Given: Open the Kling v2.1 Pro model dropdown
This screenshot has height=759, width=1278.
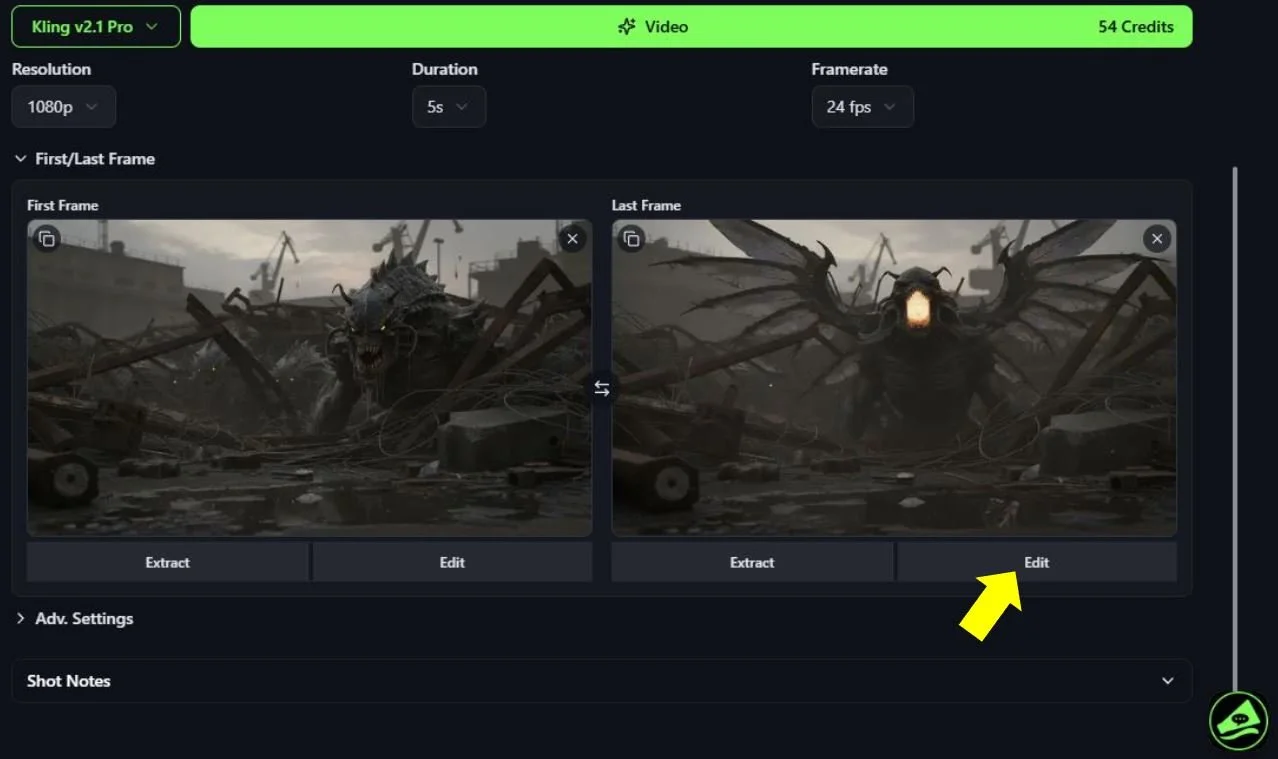Looking at the screenshot, I should (96, 27).
